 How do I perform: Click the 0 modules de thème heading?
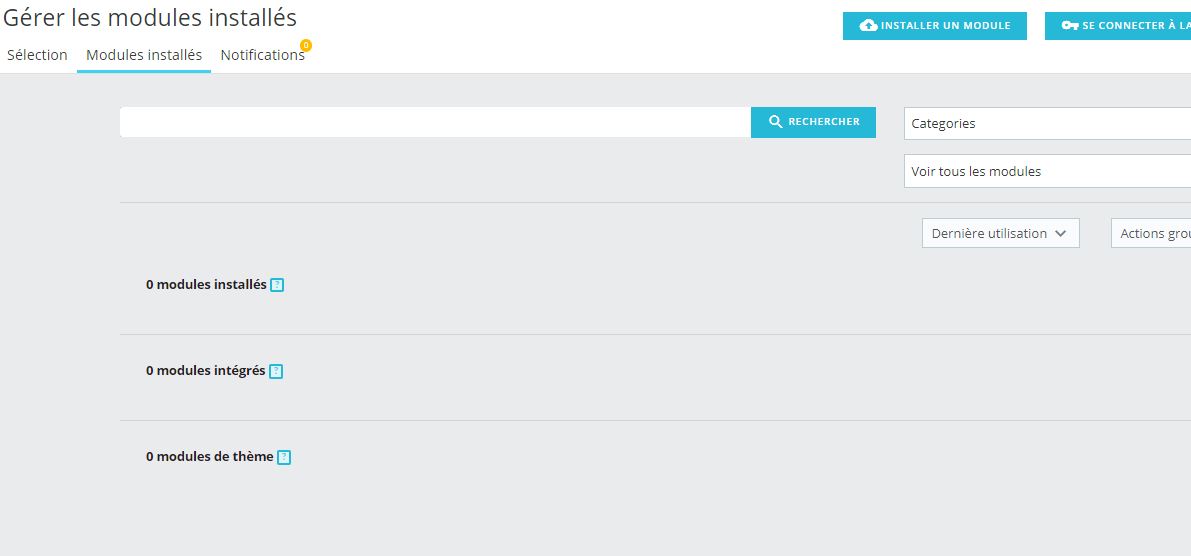[210, 456]
